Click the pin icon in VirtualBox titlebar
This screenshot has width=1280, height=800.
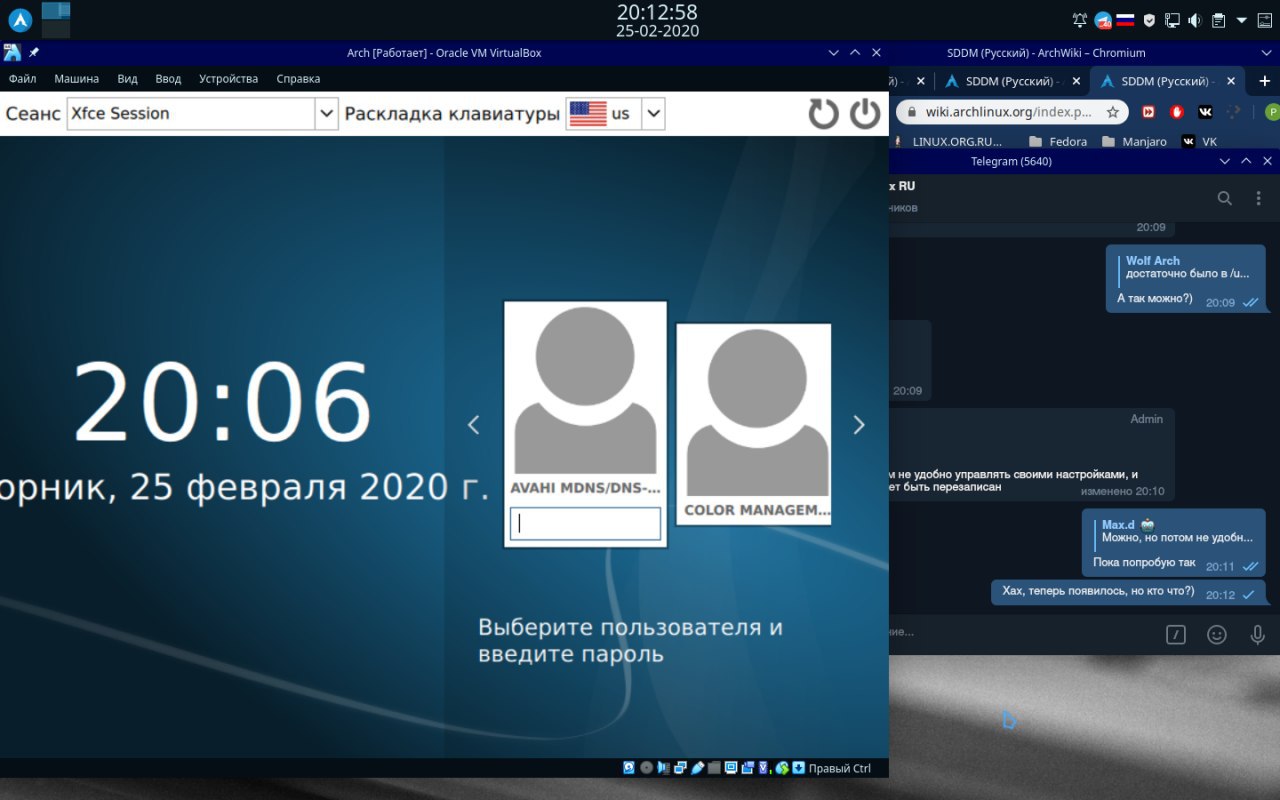click(x=34, y=52)
